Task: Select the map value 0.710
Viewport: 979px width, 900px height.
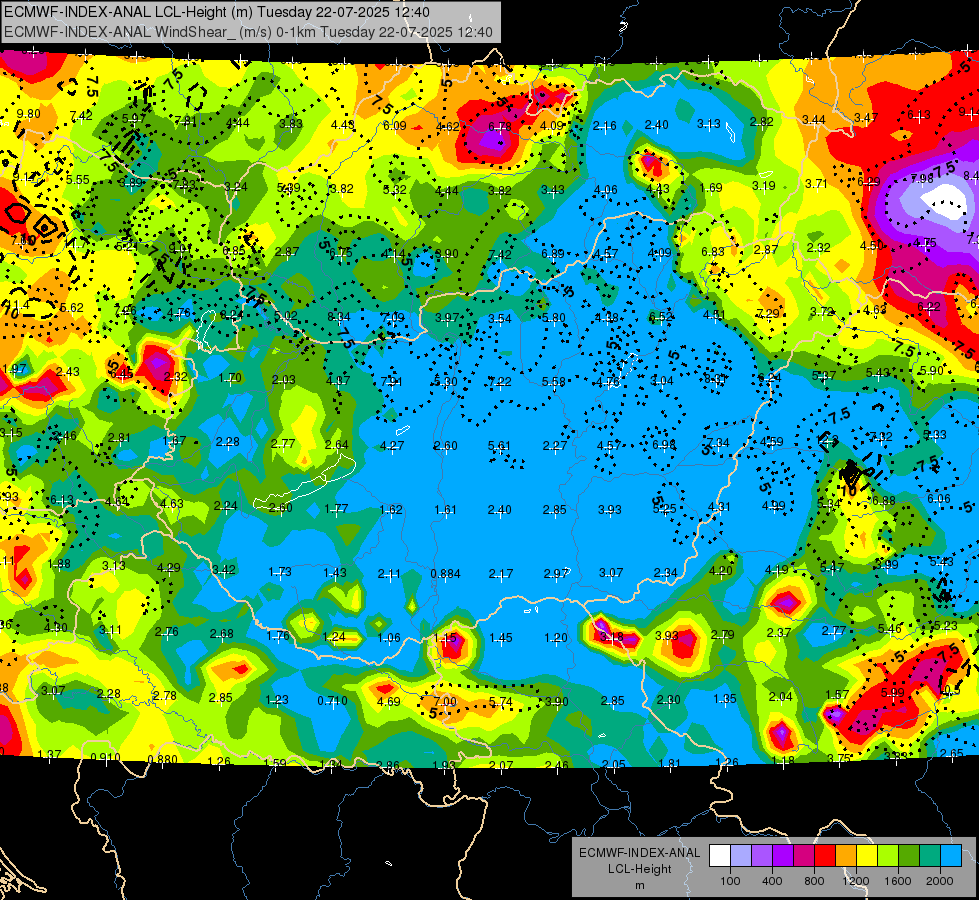Action: [332, 701]
